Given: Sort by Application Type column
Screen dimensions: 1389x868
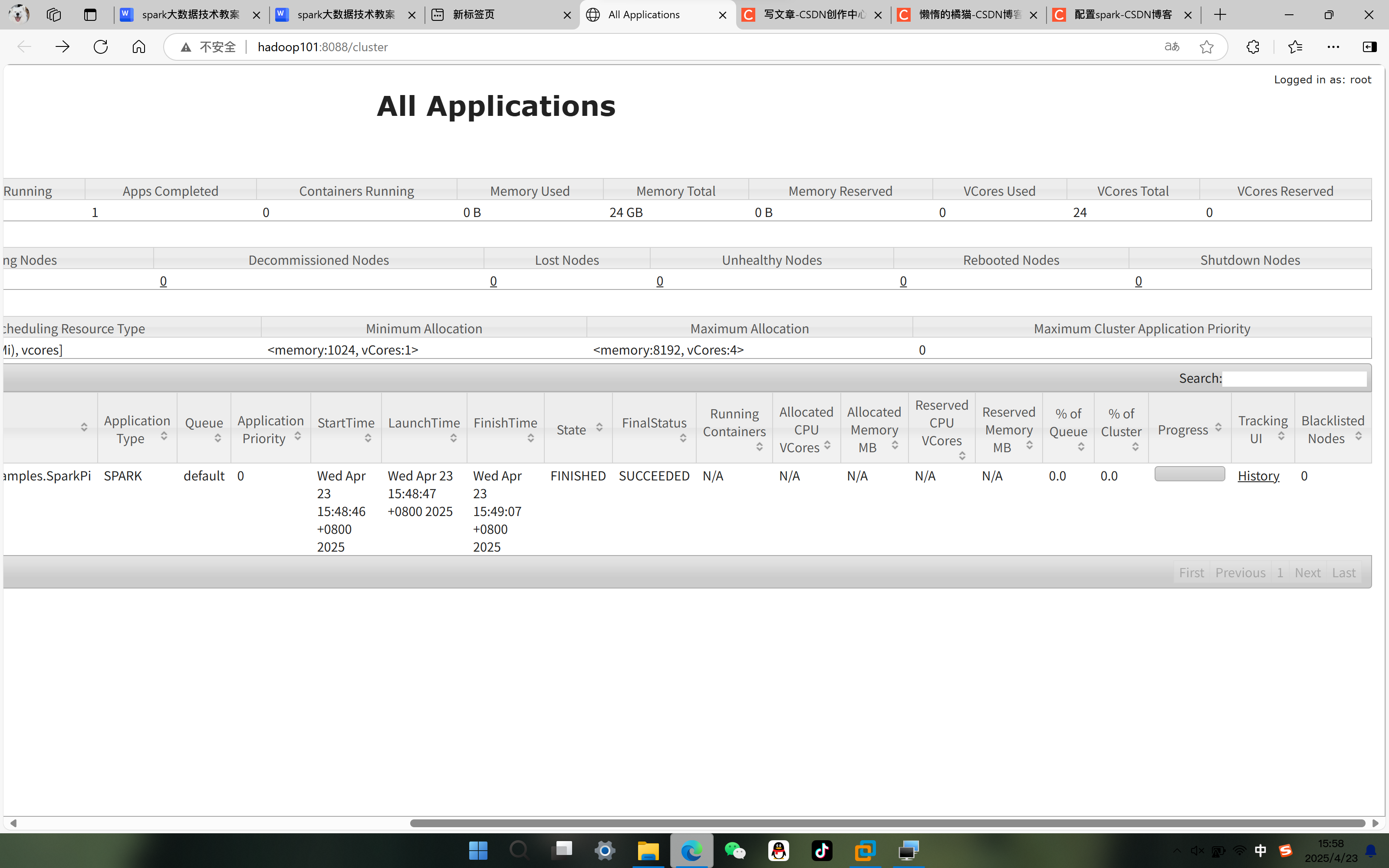Looking at the screenshot, I should [137, 429].
